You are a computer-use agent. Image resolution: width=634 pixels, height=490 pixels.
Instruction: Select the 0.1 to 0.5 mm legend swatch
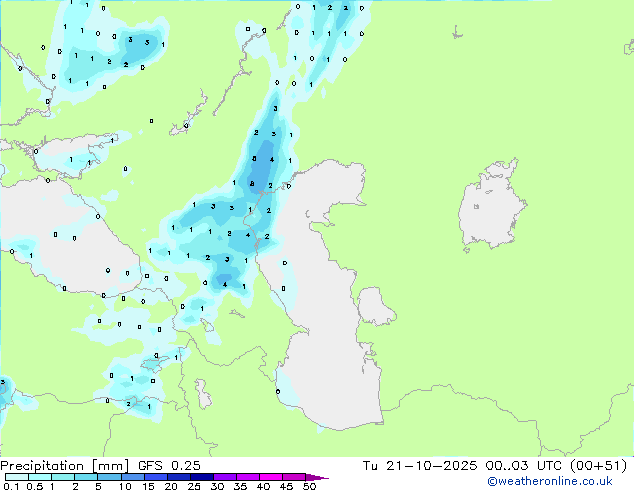(17, 477)
